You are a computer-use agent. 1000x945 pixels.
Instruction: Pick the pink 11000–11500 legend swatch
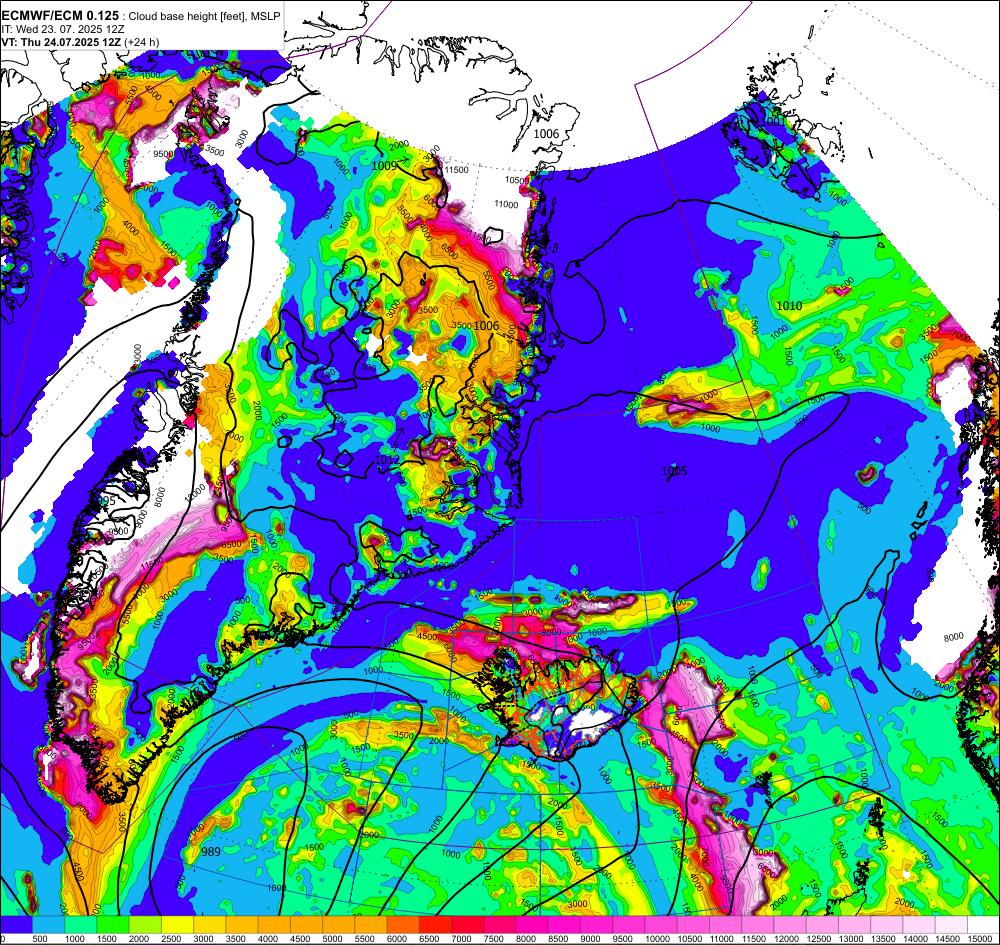(x=726, y=925)
